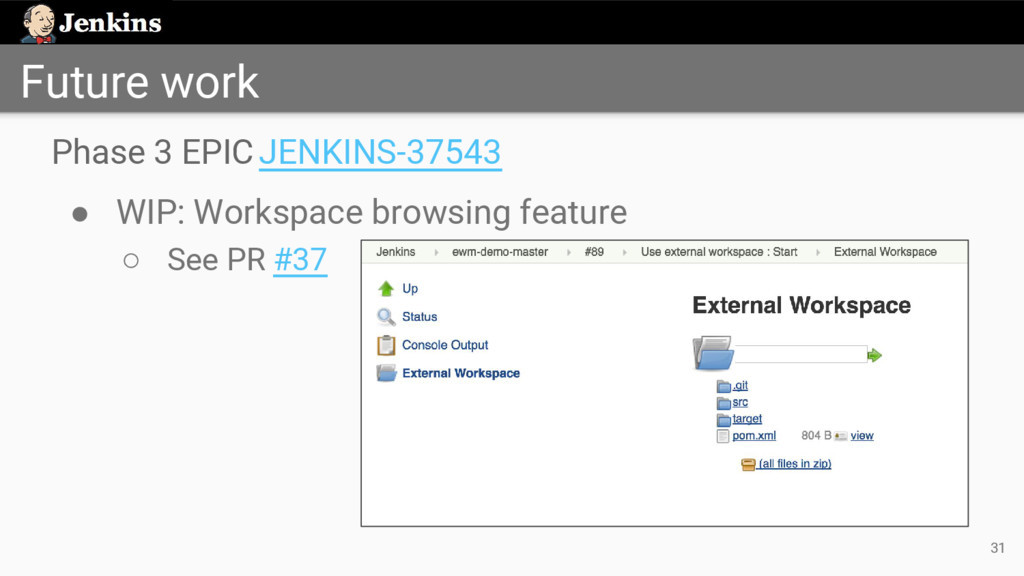1024x576 pixels.
Task: Click the green Up arrow icon
Action: pos(386,289)
